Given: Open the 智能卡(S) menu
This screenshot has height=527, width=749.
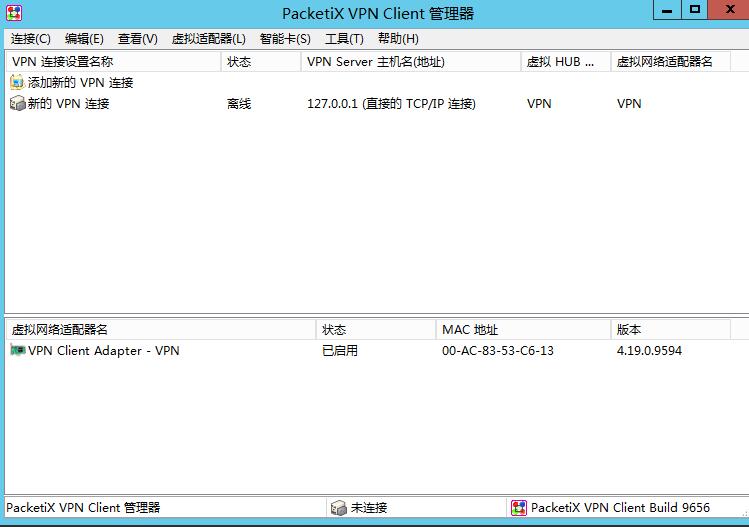Looking at the screenshot, I should 285,39.
